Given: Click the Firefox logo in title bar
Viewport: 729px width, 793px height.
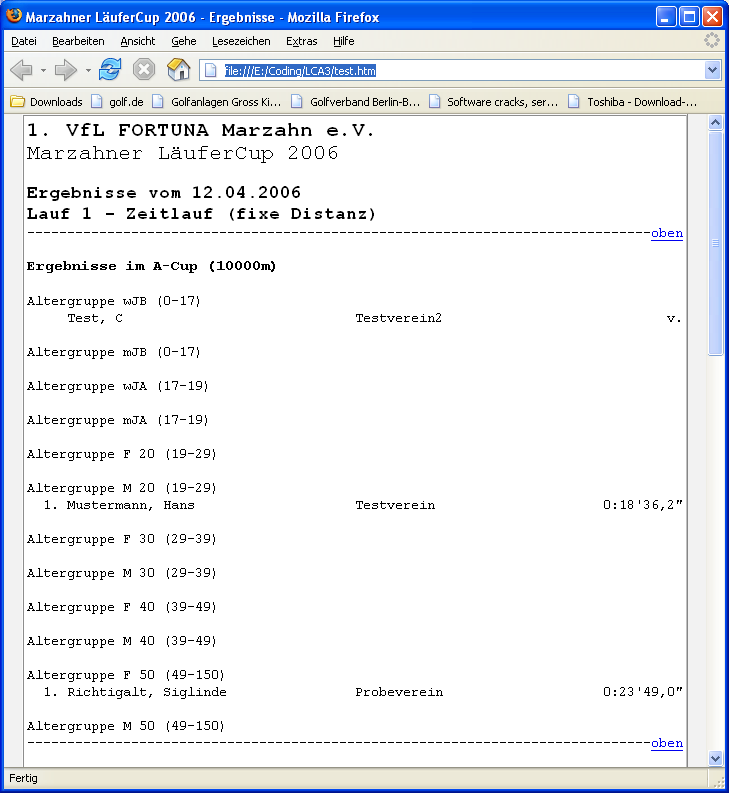Looking at the screenshot, I should coord(14,16).
